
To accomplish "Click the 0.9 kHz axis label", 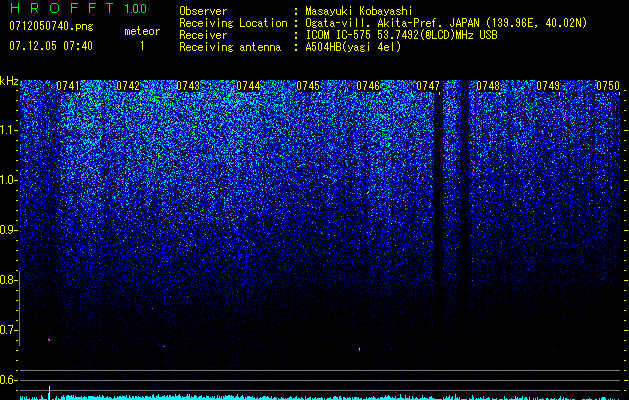I will point(9,230).
